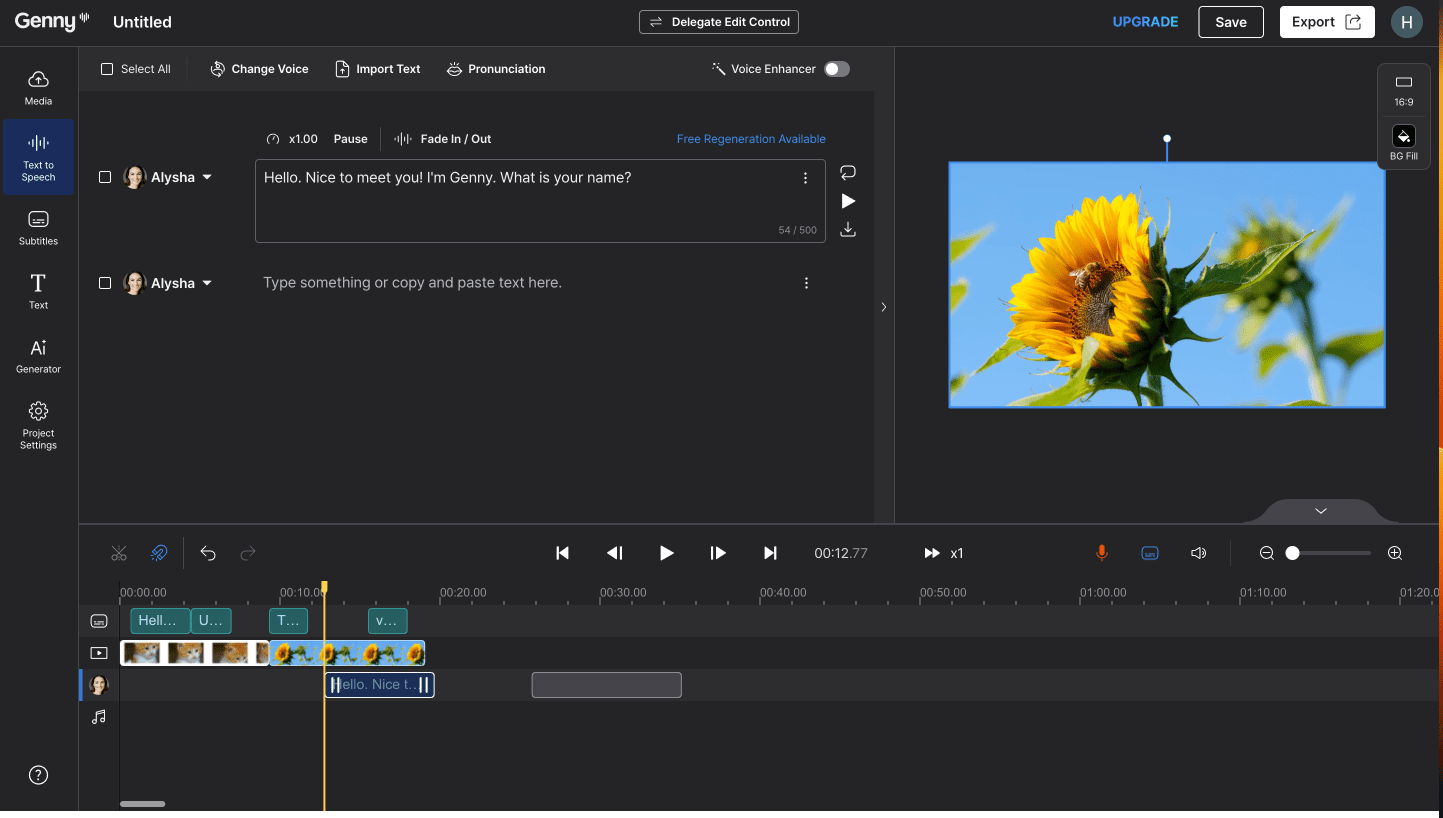Open the BG Fill option
Viewport: 1443px width, 818px height.
pyautogui.click(x=1403, y=143)
